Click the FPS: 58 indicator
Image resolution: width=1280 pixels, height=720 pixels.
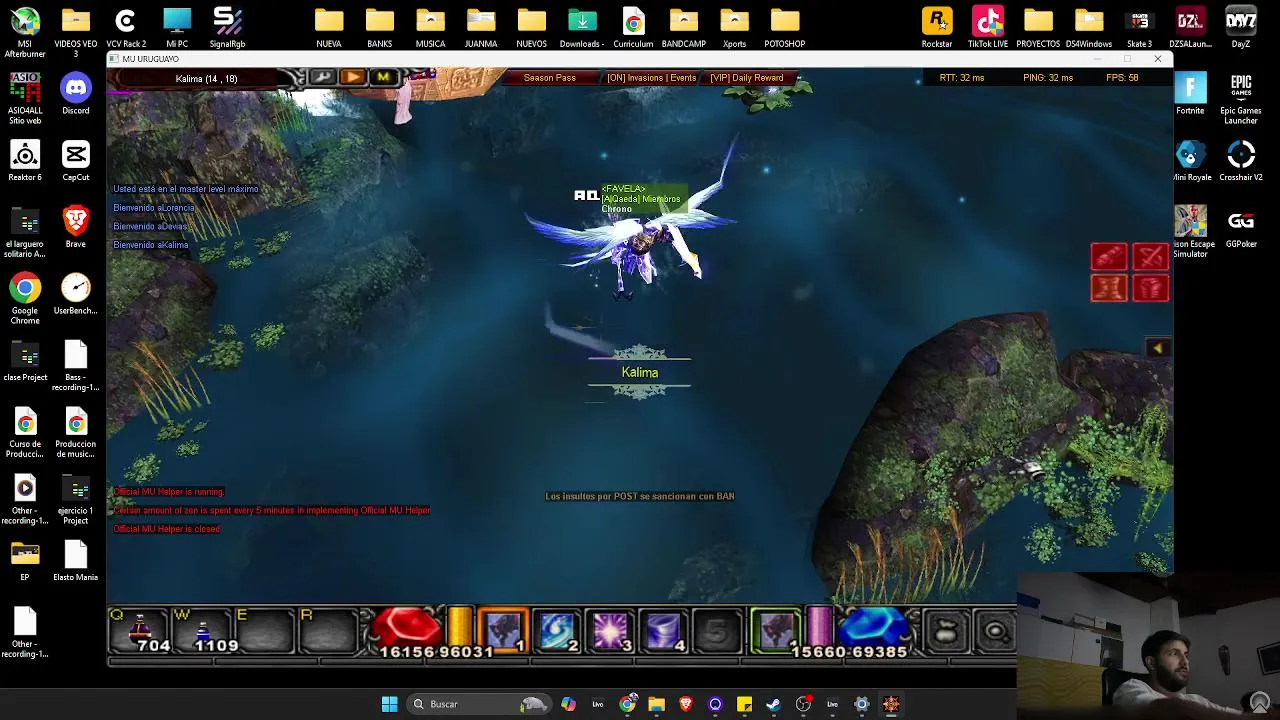click(x=1122, y=78)
